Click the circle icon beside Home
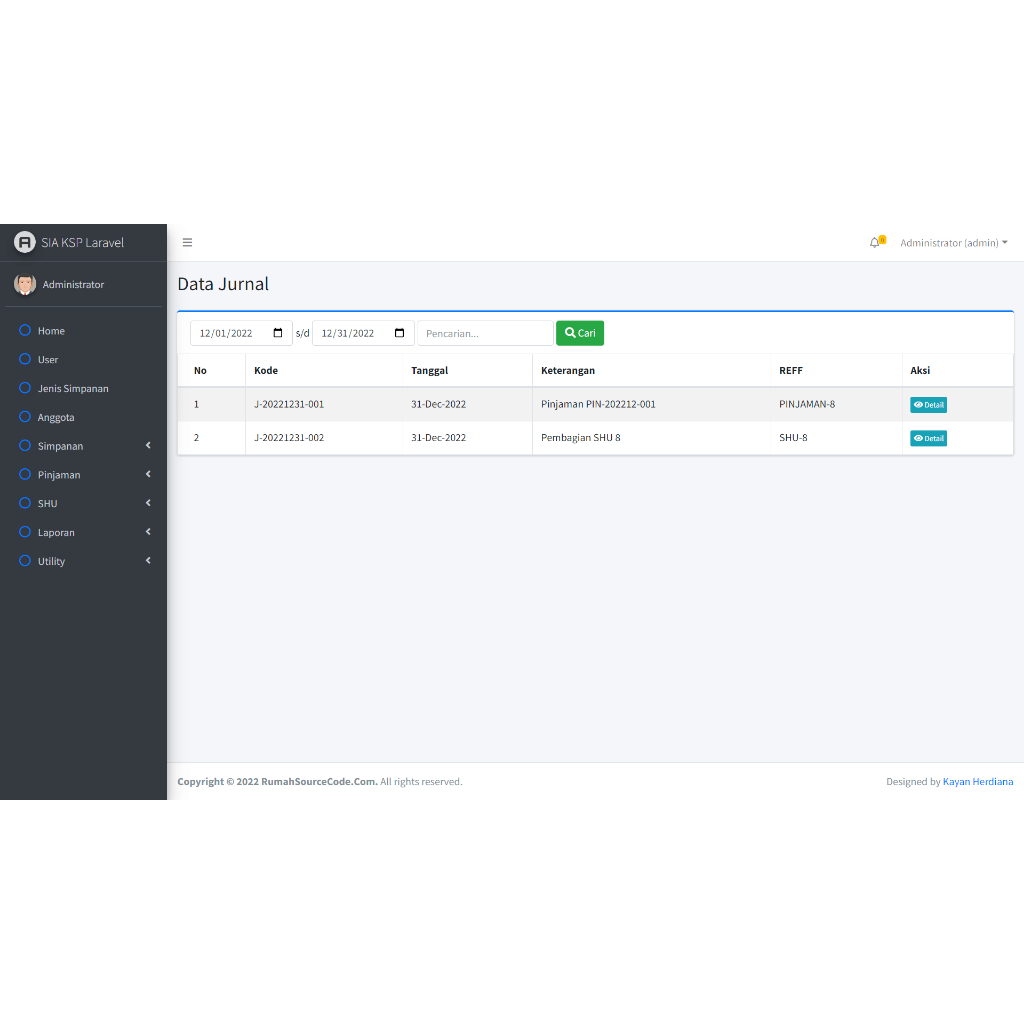 [26, 330]
